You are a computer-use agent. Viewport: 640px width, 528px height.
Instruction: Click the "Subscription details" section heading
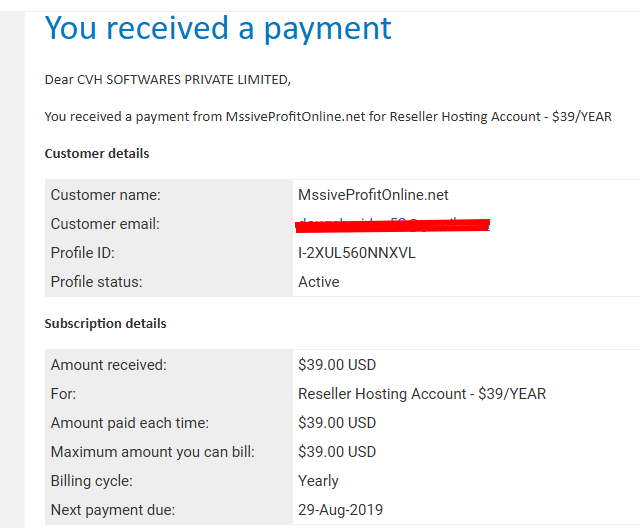pyautogui.click(x=105, y=324)
